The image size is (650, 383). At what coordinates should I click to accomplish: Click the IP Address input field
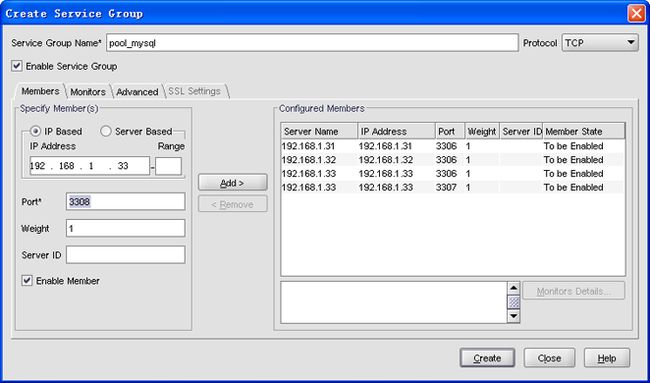[x=90, y=166]
